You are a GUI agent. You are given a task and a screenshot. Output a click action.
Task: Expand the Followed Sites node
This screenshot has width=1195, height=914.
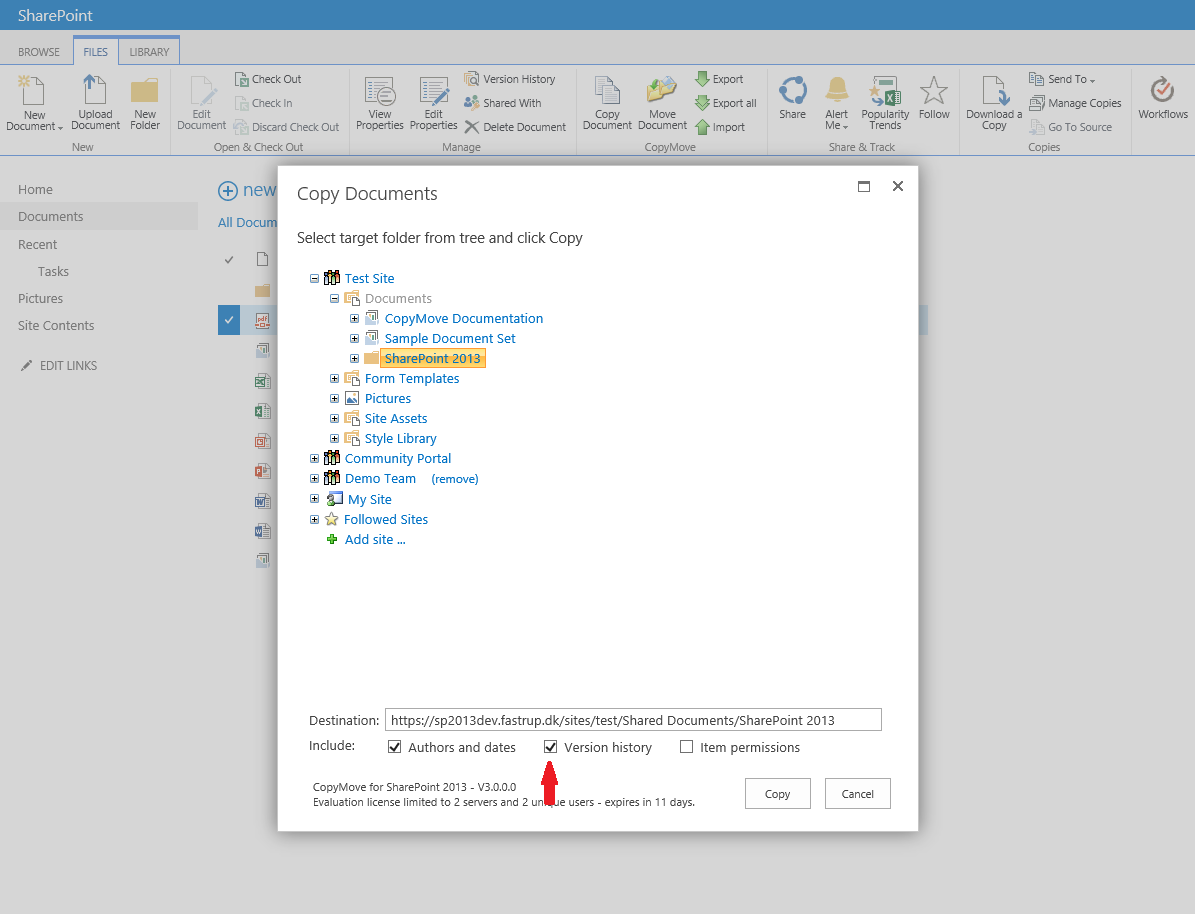(x=314, y=519)
